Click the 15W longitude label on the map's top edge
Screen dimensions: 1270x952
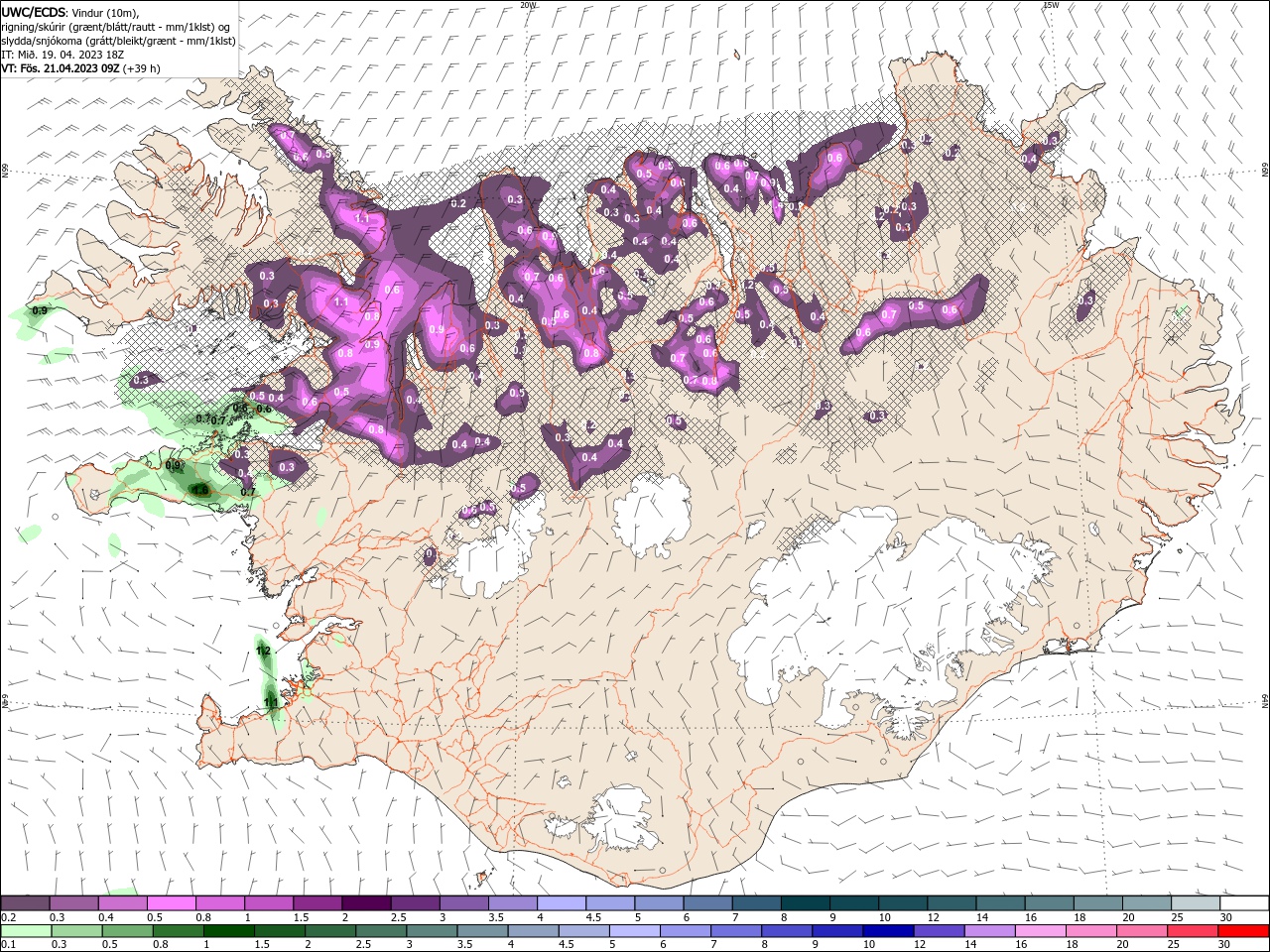point(1051,5)
